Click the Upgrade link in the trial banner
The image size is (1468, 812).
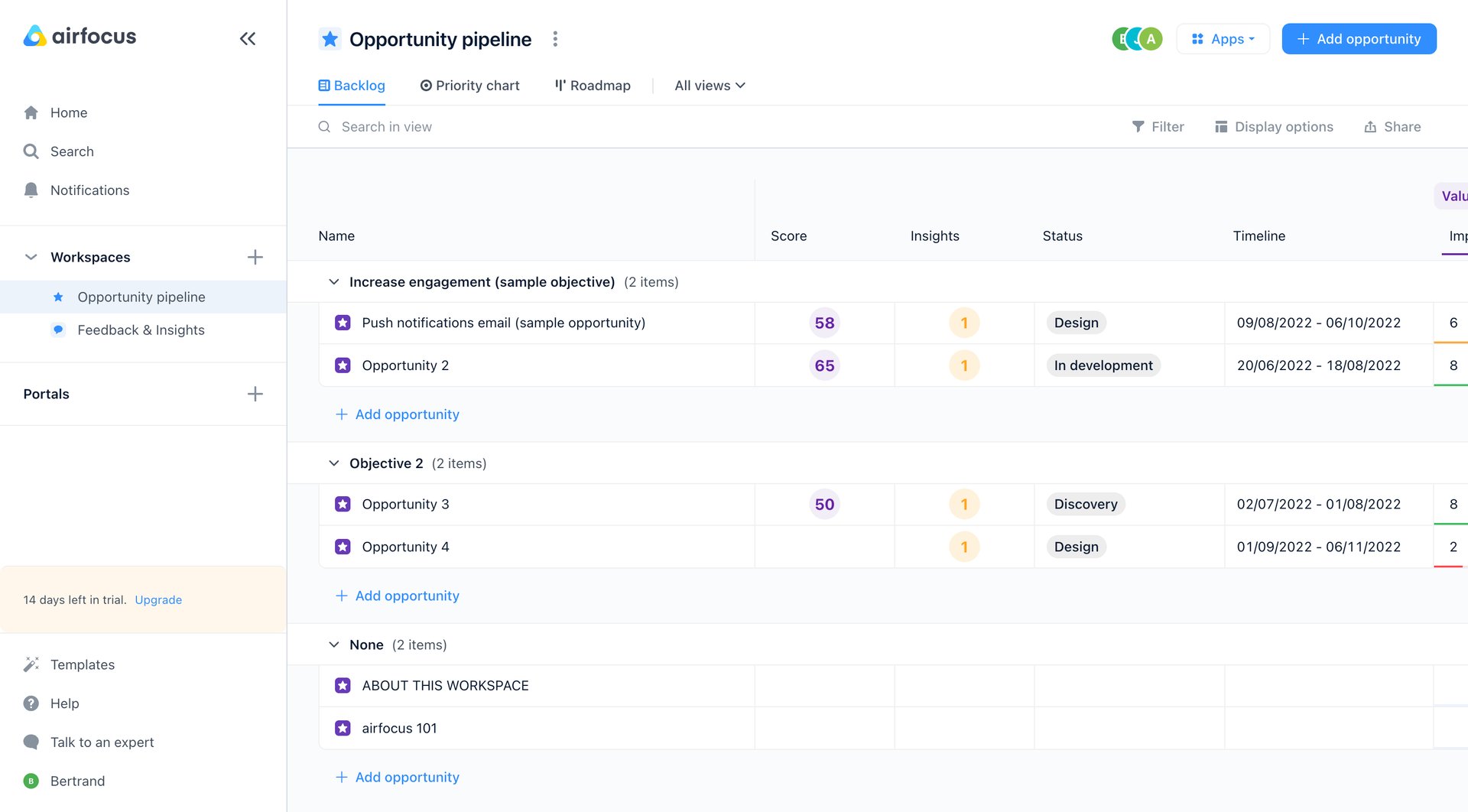coord(158,599)
